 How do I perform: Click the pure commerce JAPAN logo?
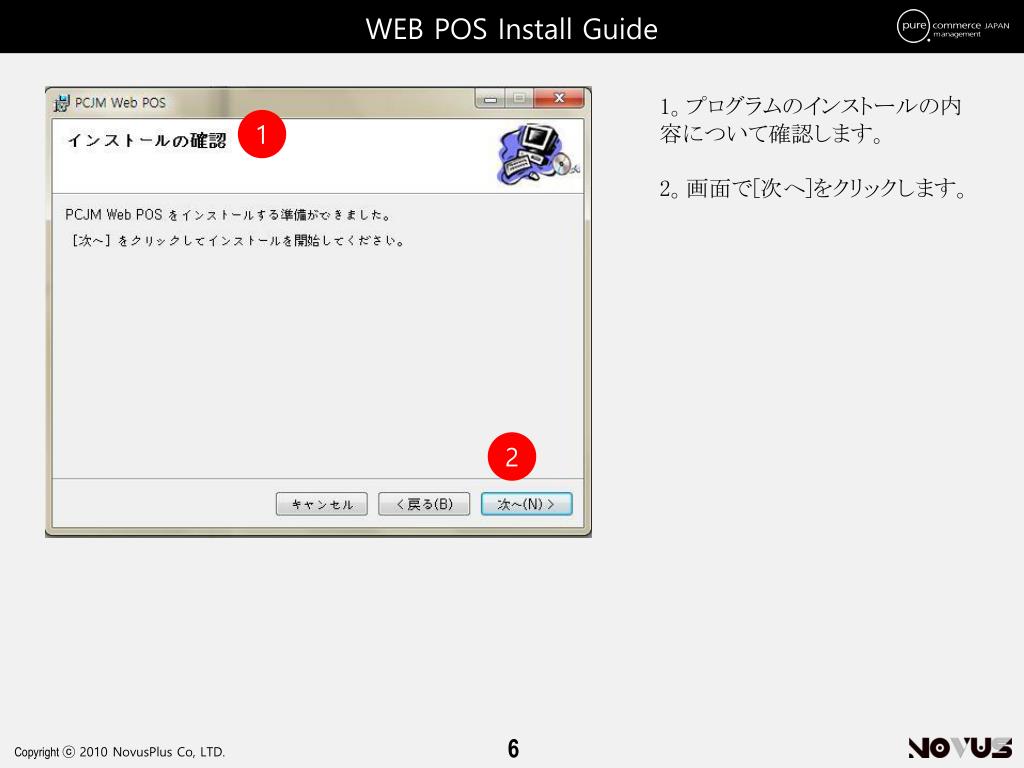[x=953, y=27]
